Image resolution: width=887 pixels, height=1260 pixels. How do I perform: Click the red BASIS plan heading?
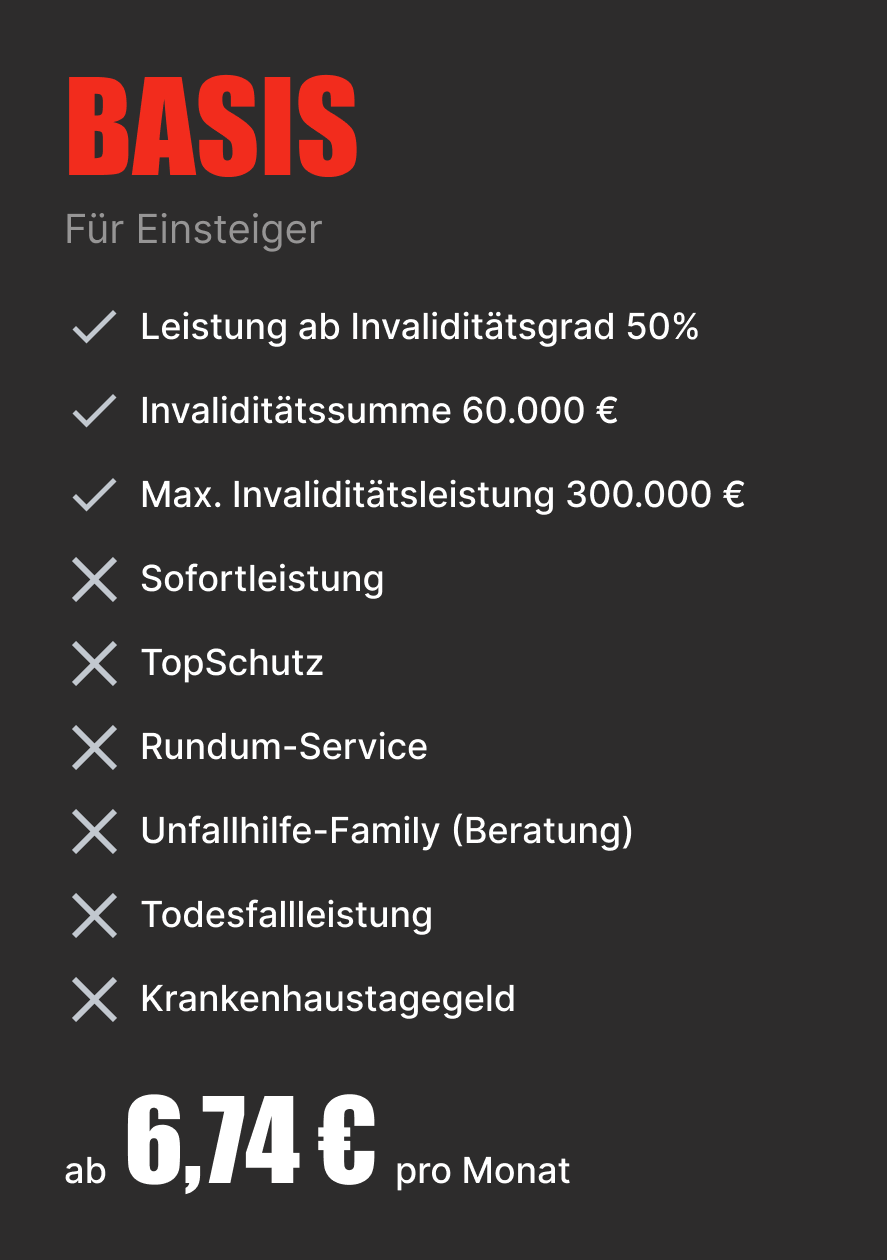click(212, 127)
